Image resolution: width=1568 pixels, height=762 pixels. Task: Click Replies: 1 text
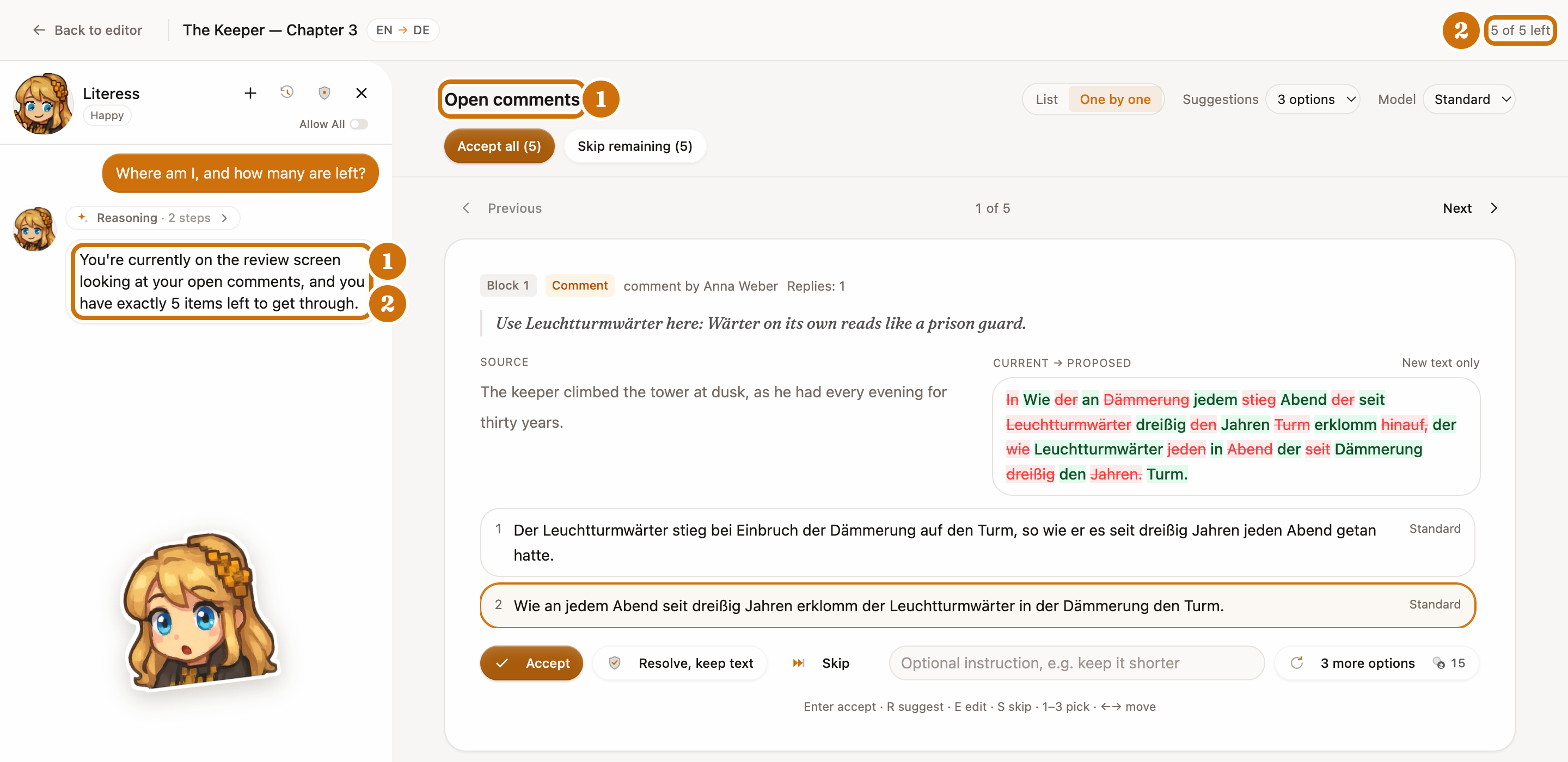pyautogui.click(x=816, y=286)
